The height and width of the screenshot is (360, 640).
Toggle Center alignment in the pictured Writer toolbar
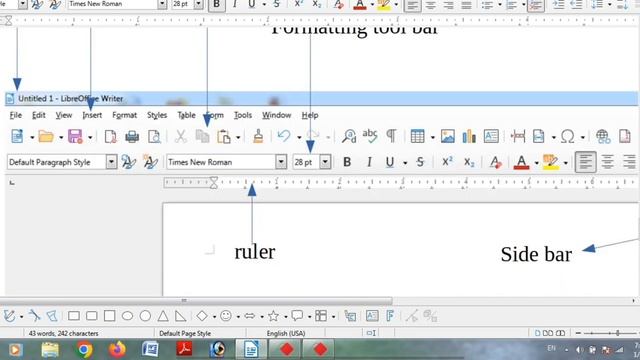(607, 162)
